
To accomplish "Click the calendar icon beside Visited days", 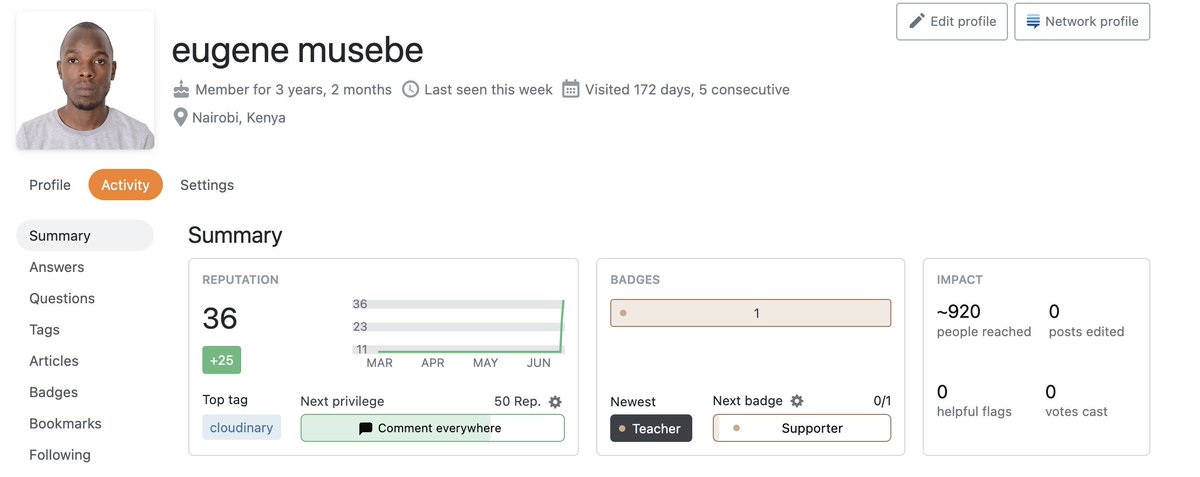I will coord(571,89).
